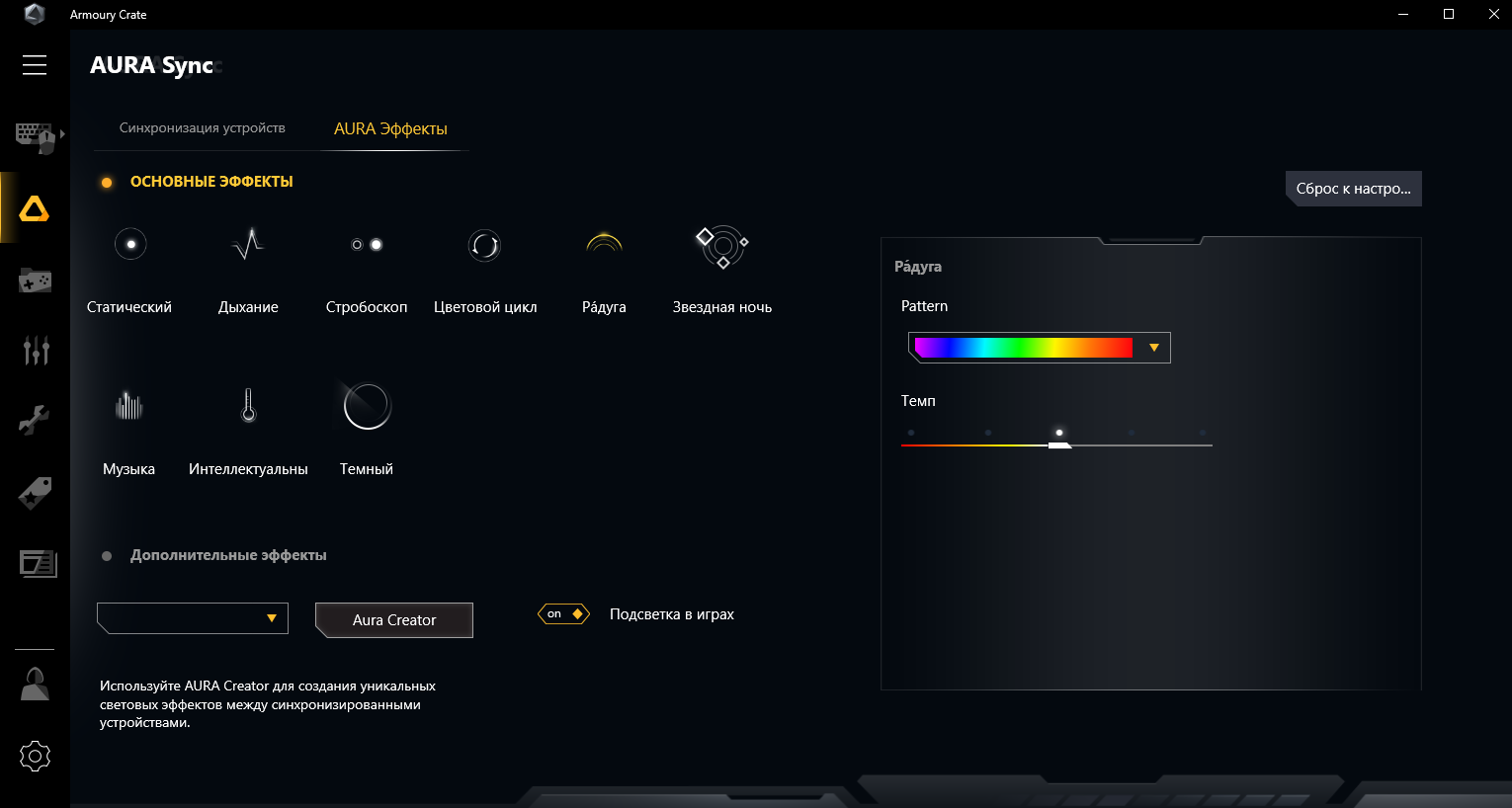Click the Подсветка в играх label
Image resolution: width=1512 pixels, height=808 pixels.
(672, 614)
